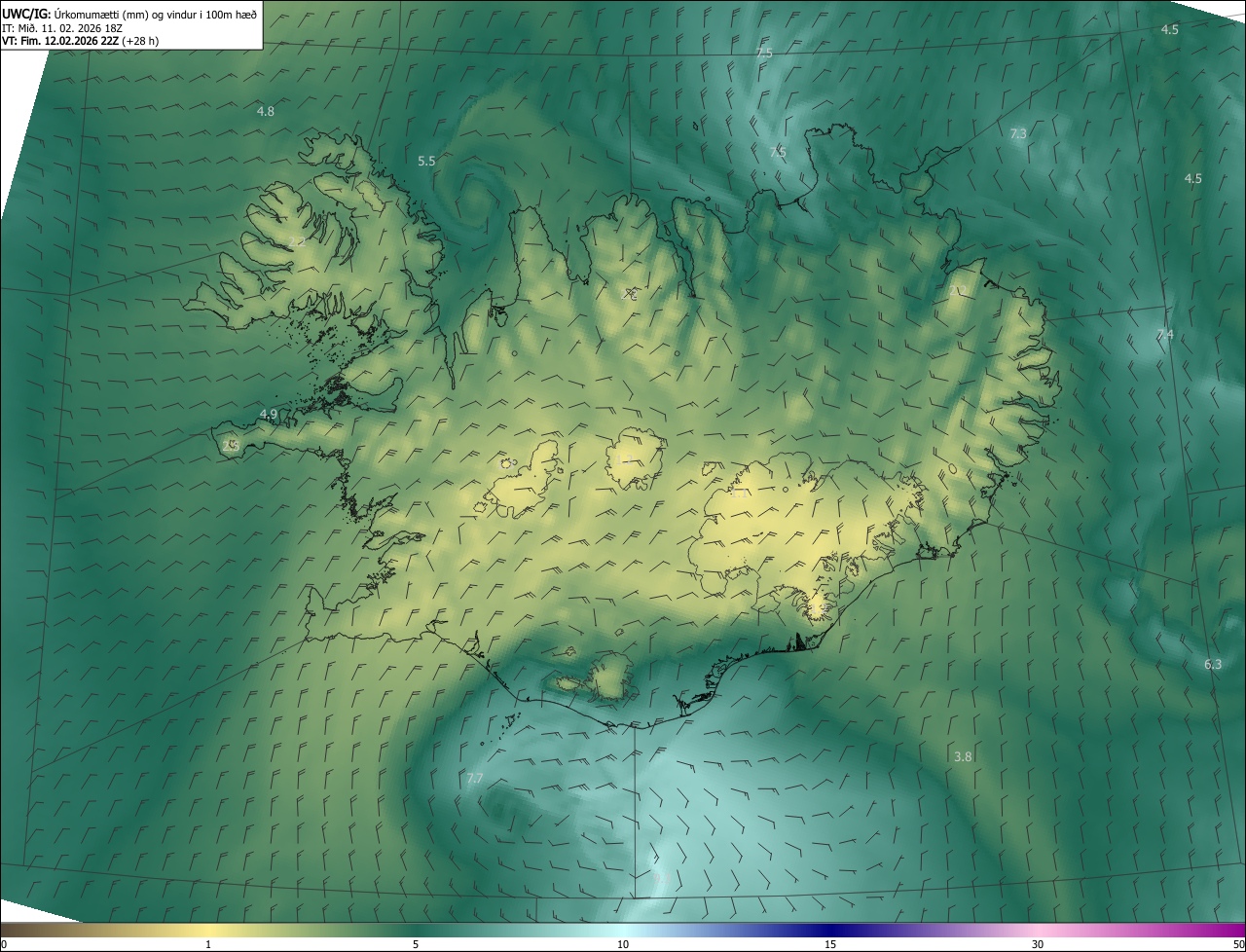The image size is (1246, 952).
Task: Click the 'UWC/IG:' source label
Action: [x=27, y=14]
